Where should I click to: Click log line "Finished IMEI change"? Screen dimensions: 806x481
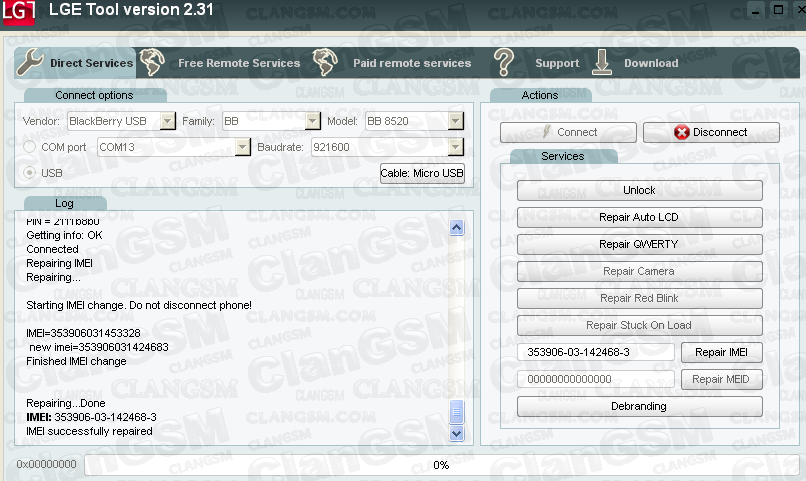coord(76,361)
